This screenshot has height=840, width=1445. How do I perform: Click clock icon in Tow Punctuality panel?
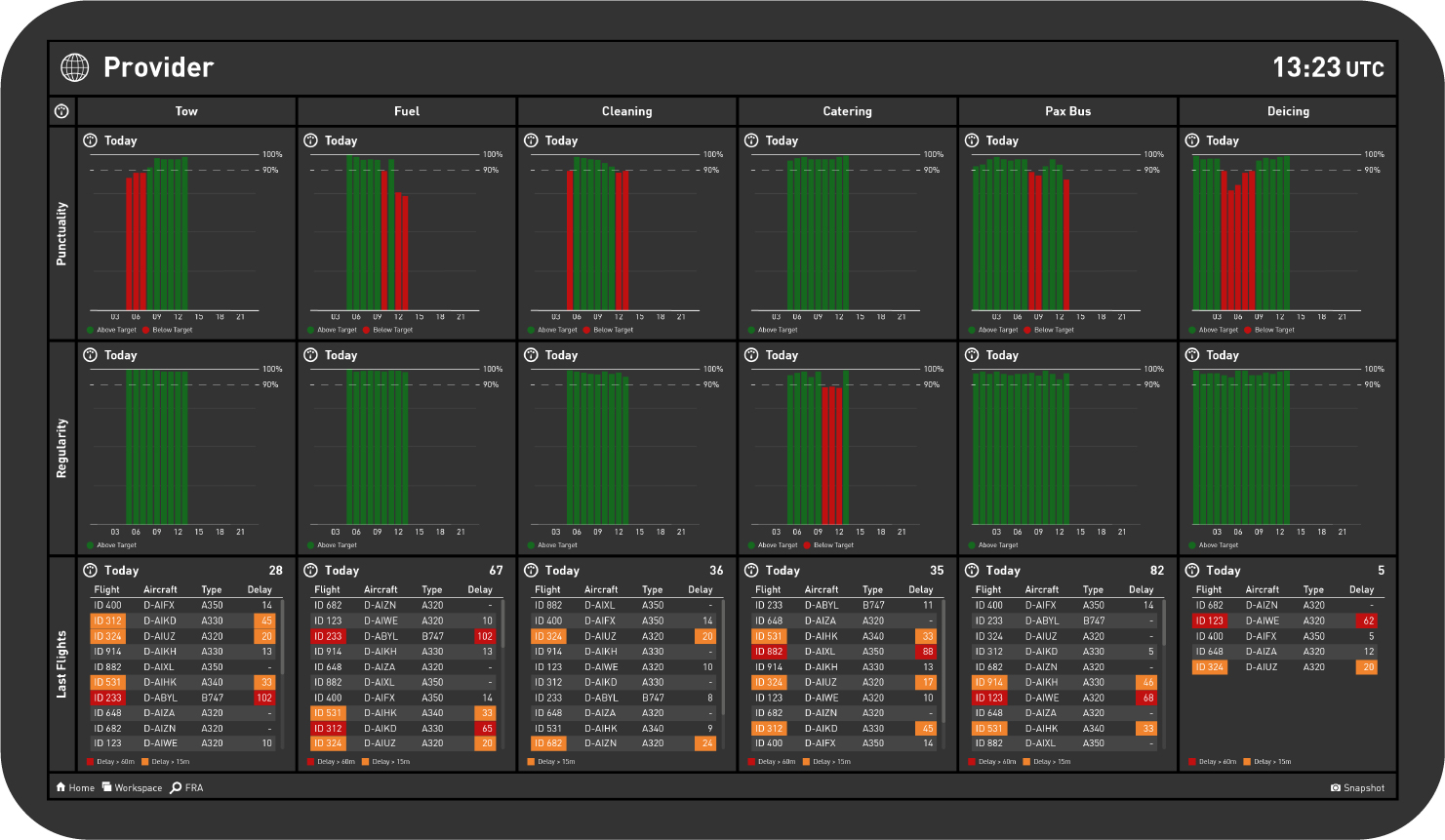click(91, 140)
